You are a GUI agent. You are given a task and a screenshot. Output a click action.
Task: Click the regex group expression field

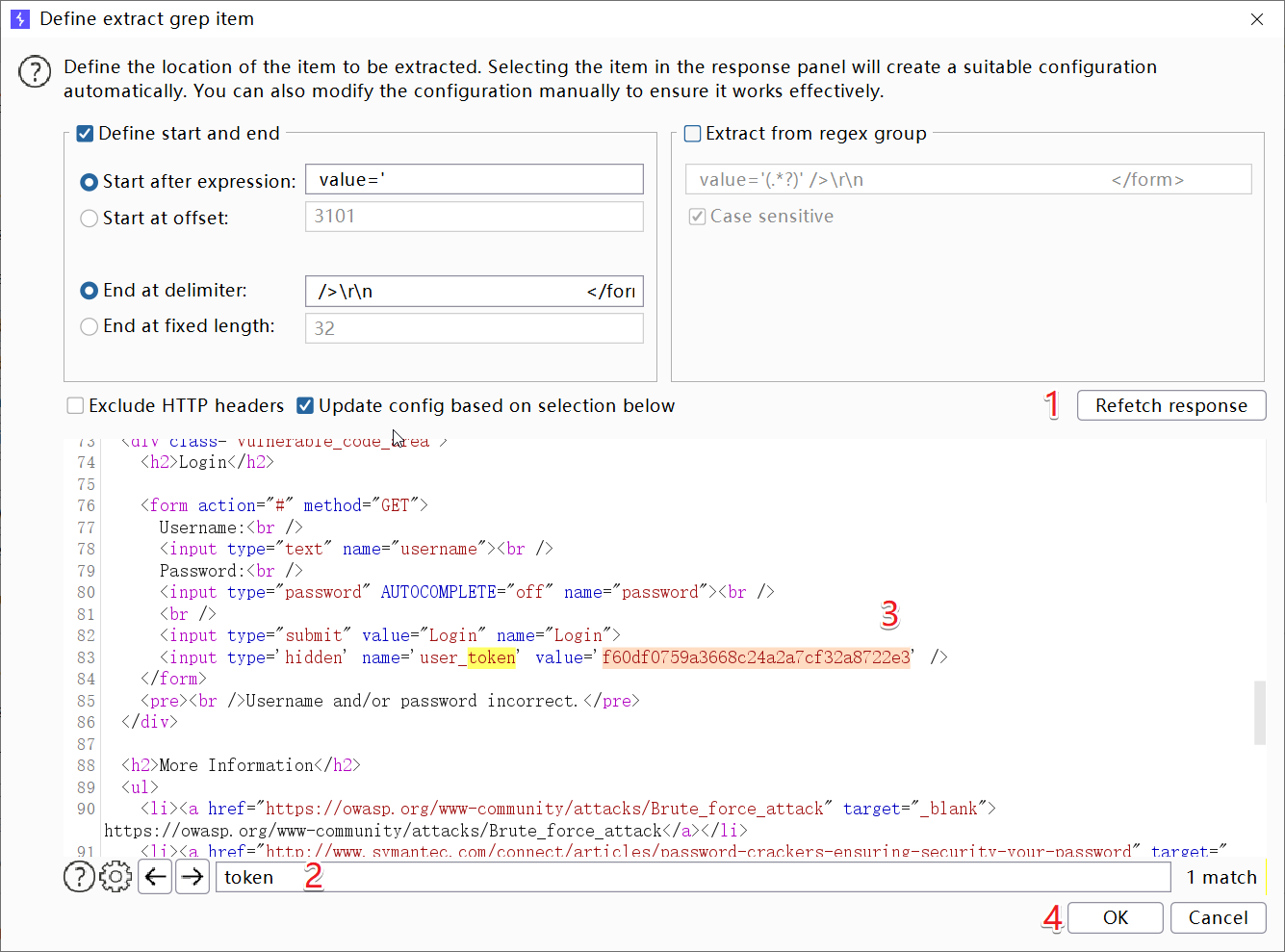point(968,180)
